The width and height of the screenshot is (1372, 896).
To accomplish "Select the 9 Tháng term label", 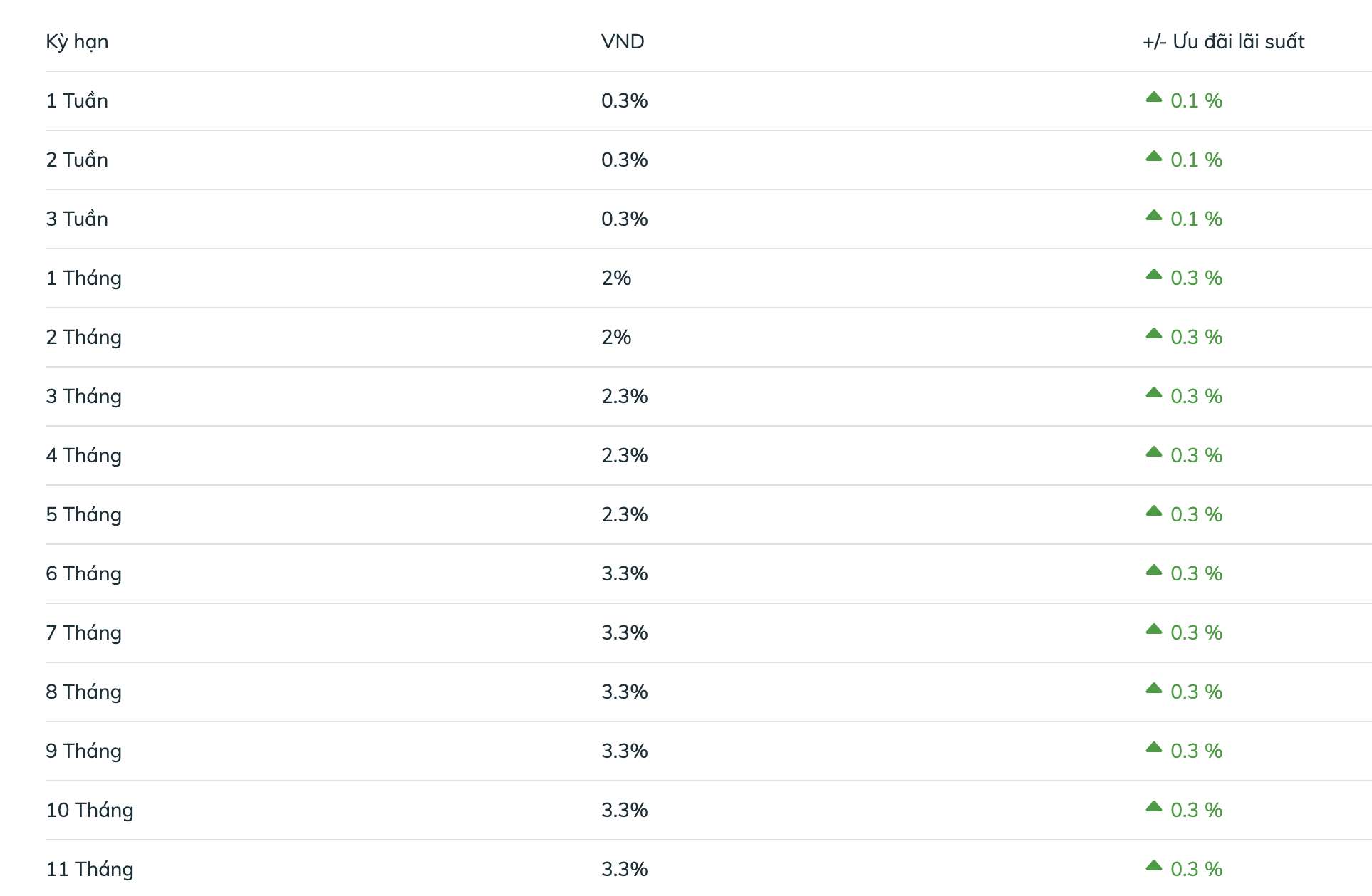I will (83, 751).
